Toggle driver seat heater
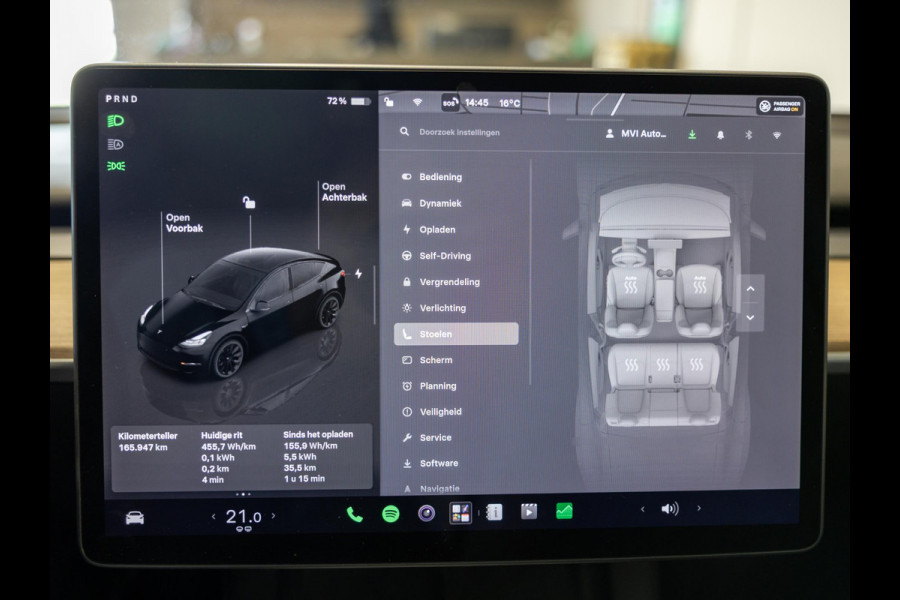The height and width of the screenshot is (600, 900). (x=630, y=285)
